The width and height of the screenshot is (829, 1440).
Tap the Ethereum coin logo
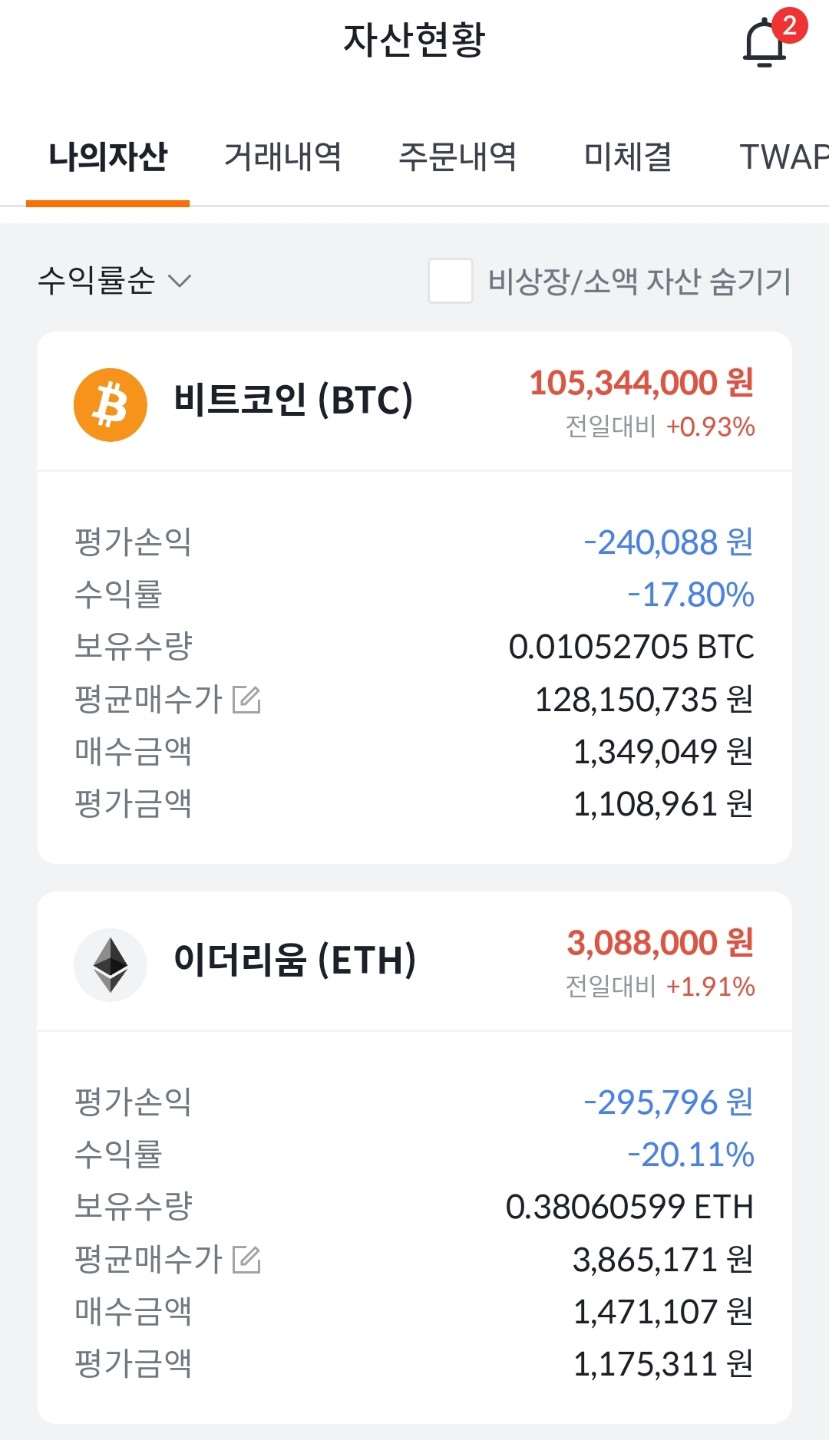pyautogui.click(x=110, y=965)
